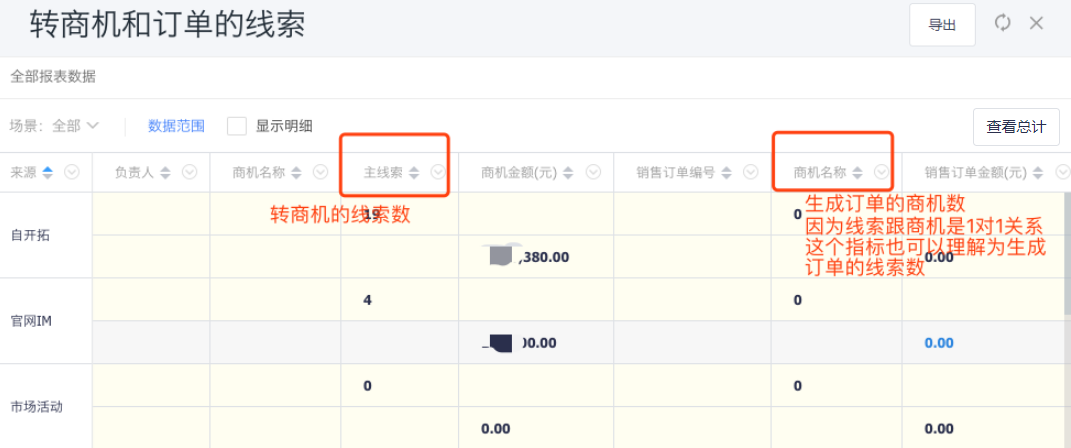Open the 数据范围 link

(x=176, y=126)
